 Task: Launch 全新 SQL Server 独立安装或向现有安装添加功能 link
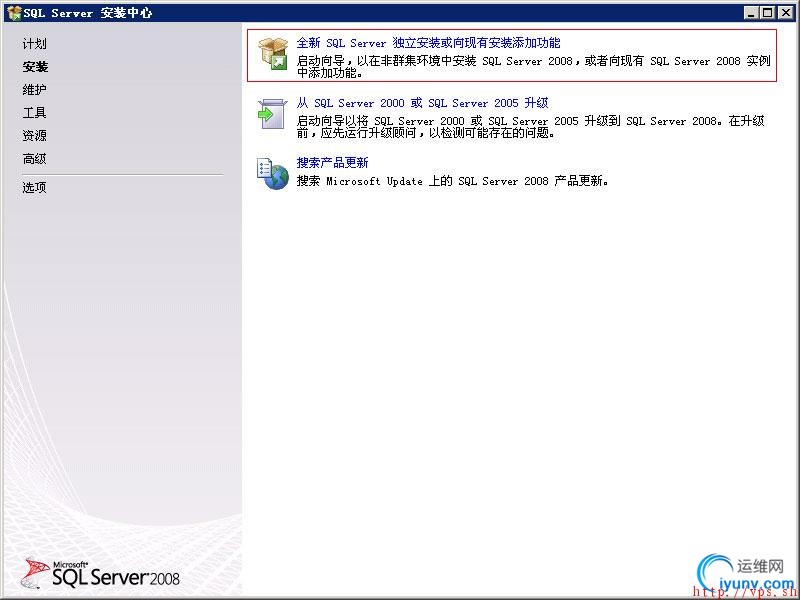[428, 43]
